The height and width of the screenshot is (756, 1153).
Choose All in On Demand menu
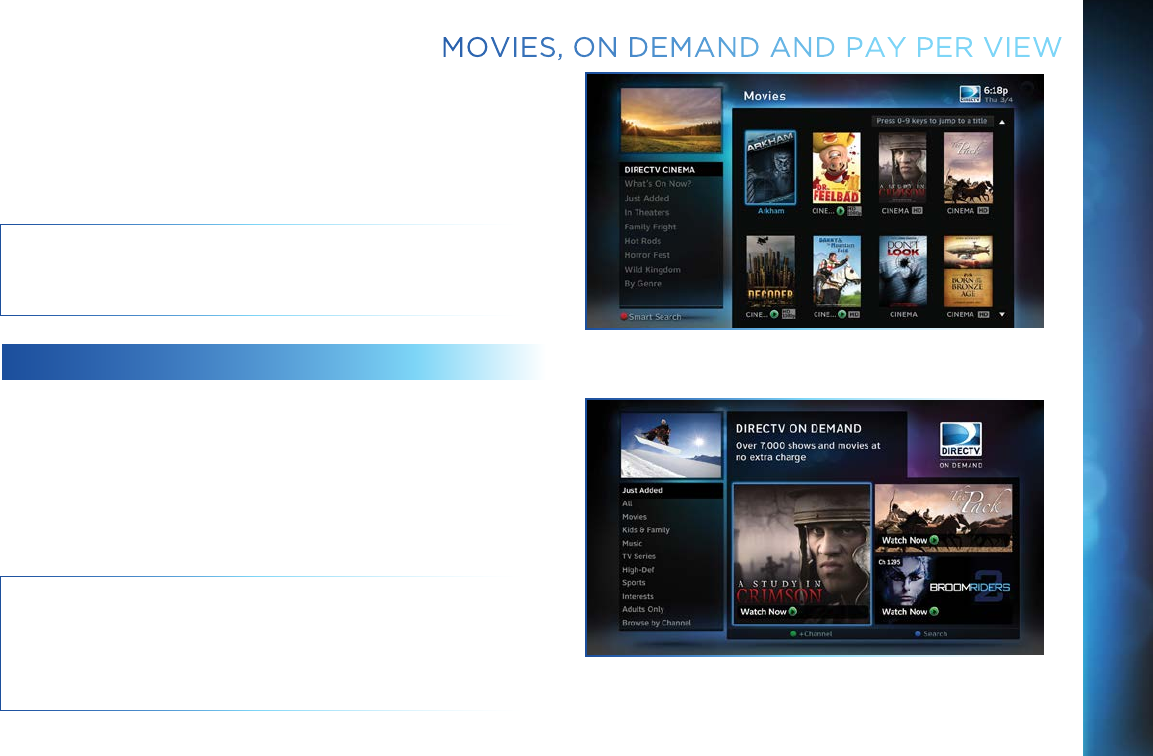[x=627, y=504]
